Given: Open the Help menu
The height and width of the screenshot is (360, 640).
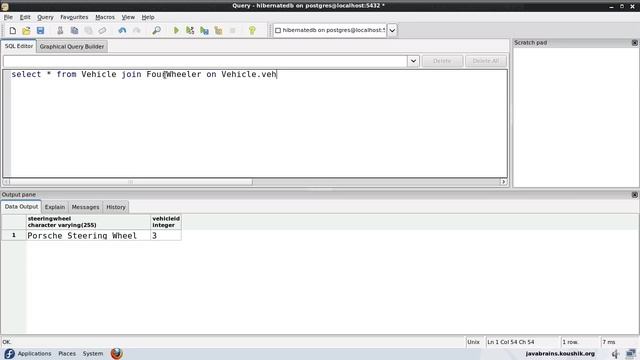Looking at the screenshot, I should pyautogui.click(x=148, y=17).
